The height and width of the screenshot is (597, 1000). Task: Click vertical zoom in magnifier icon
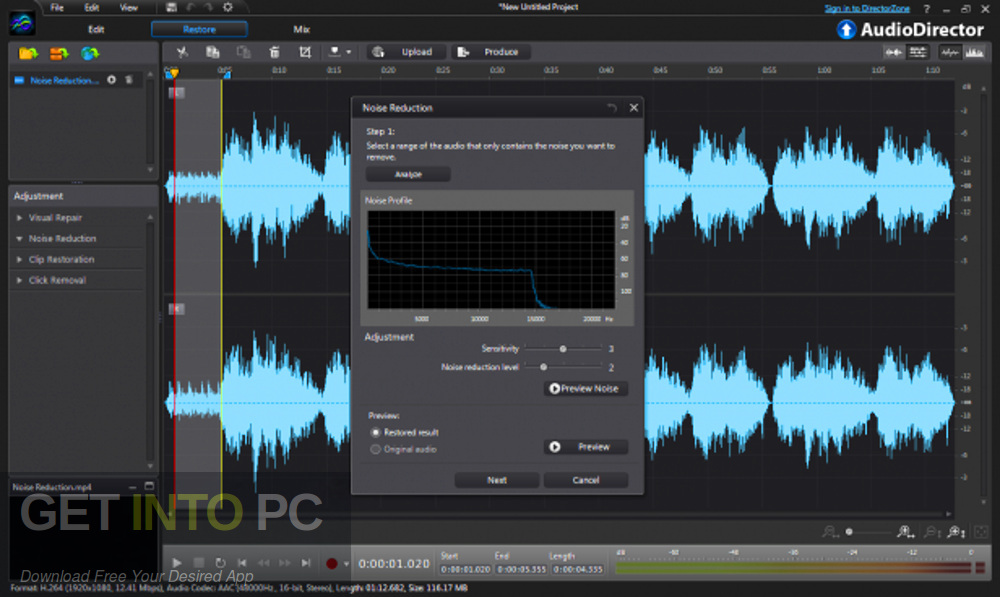[x=955, y=531]
